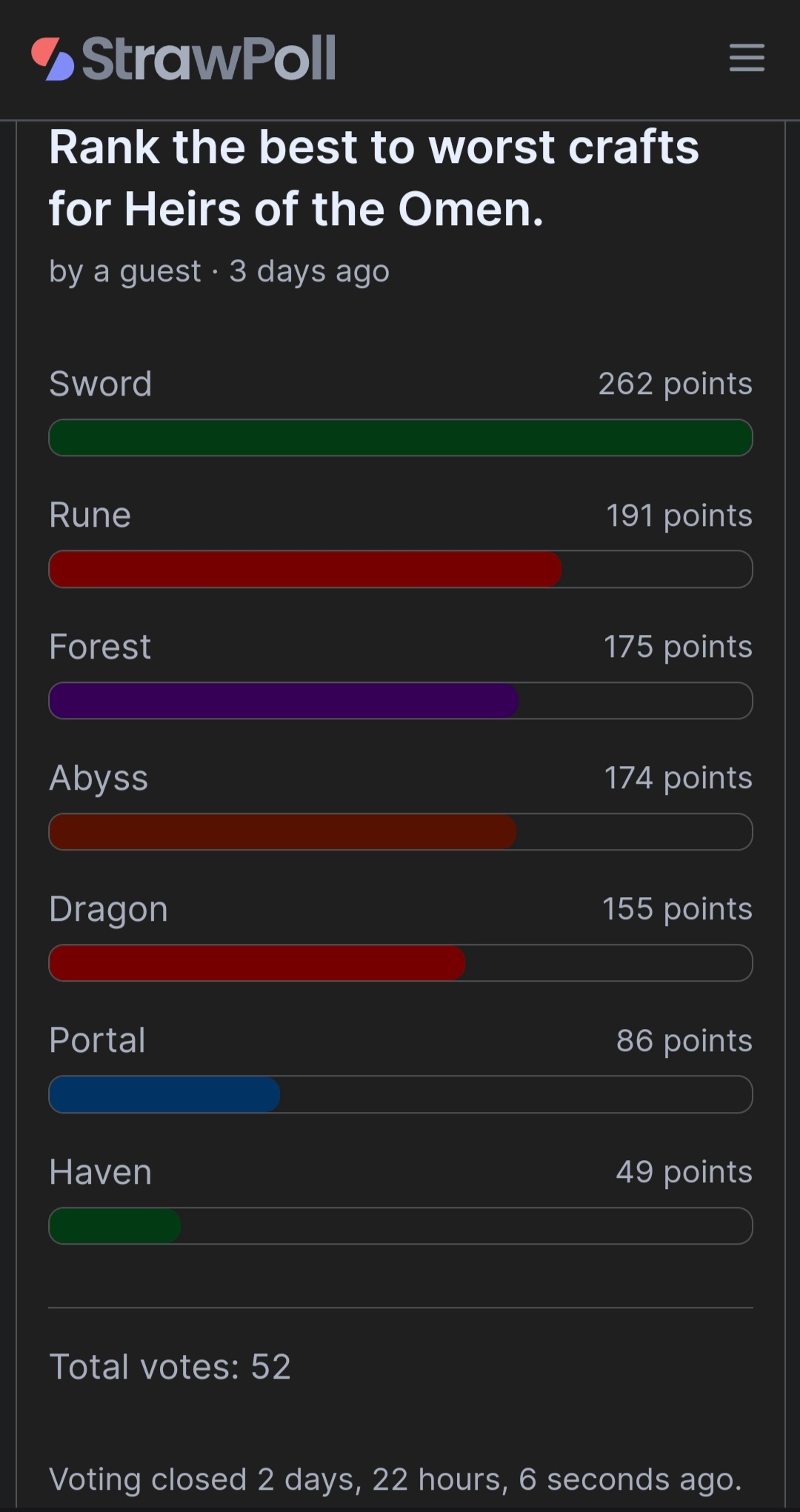Viewport: 800px width, 1512px height.
Task: Click the red Dragon result bar
Action: click(x=257, y=963)
